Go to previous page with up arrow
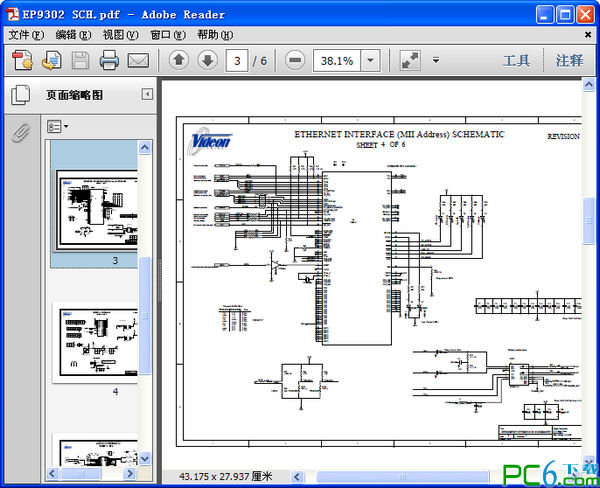The image size is (600, 488). pyautogui.click(x=178, y=61)
